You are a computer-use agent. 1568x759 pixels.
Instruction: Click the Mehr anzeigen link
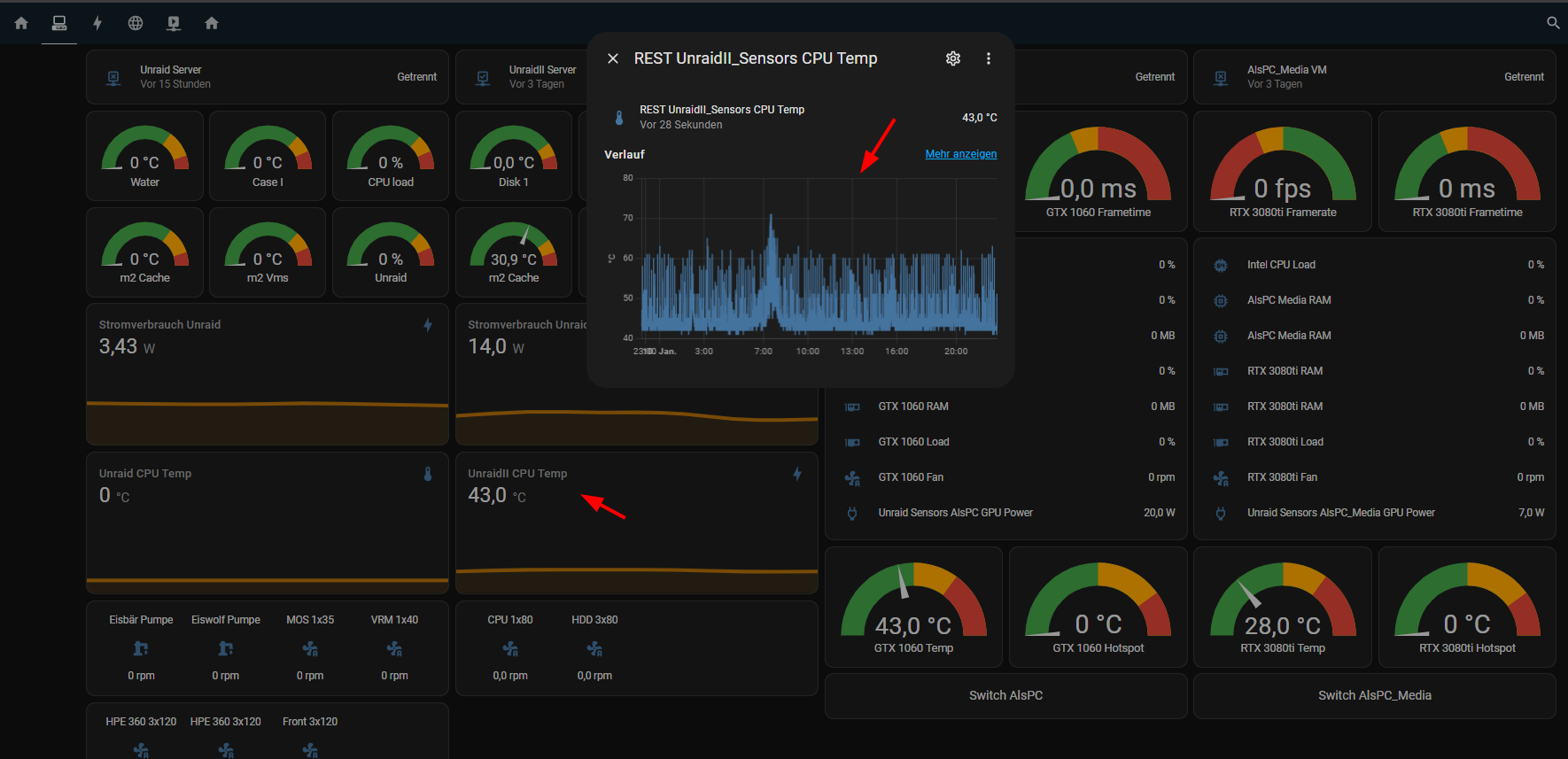coord(961,154)
